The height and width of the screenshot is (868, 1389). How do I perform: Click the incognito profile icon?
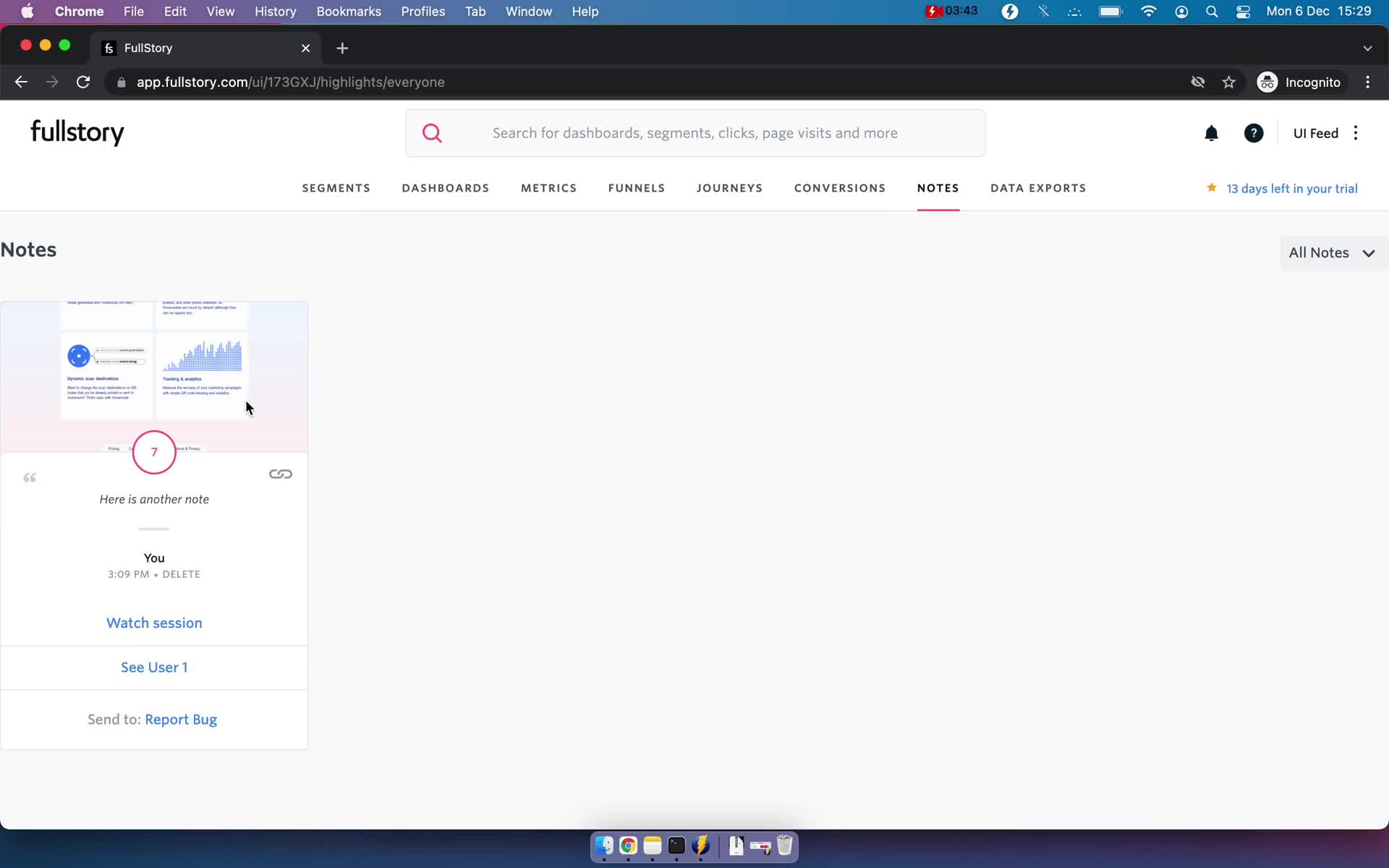click(x=1268, y=82)
